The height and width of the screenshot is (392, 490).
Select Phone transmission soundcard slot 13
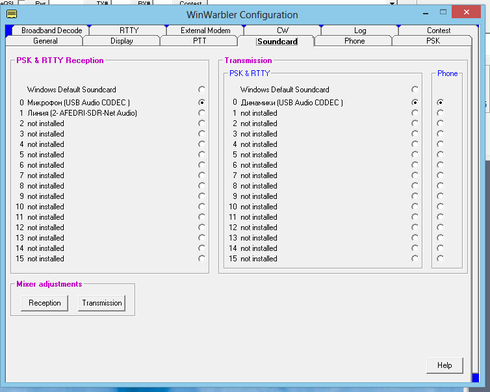[440, 238]
